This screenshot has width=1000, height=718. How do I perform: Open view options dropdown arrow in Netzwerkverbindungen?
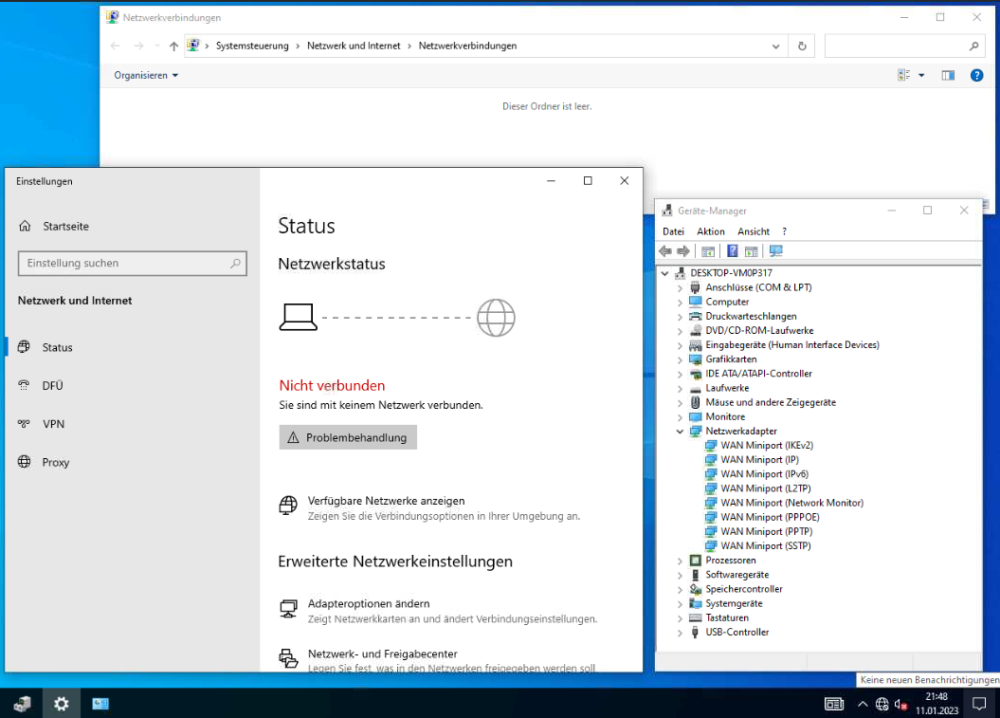[921, 75]
